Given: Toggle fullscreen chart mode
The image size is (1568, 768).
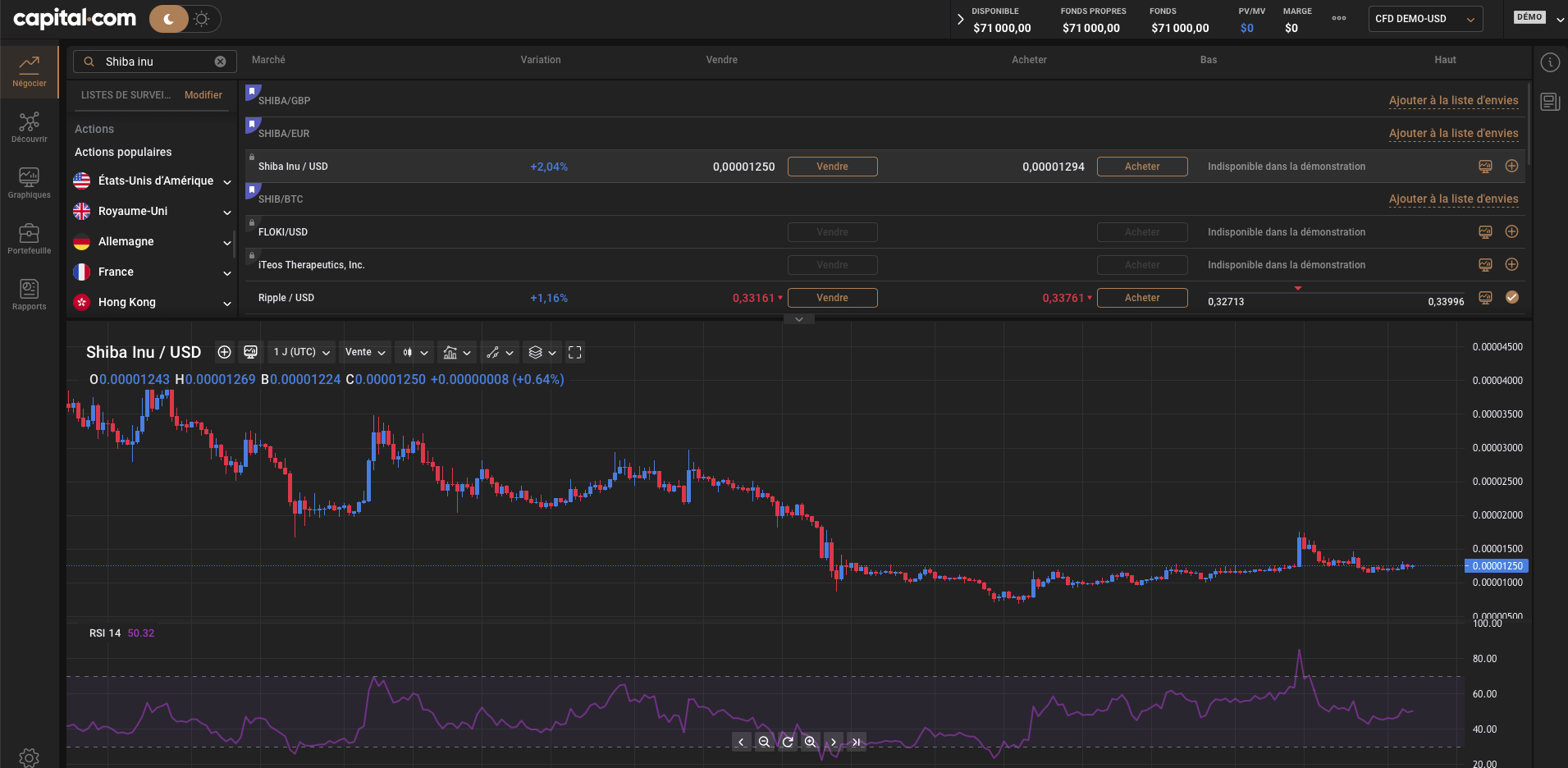Looking at the screenshot, I should tap(575, 352).
